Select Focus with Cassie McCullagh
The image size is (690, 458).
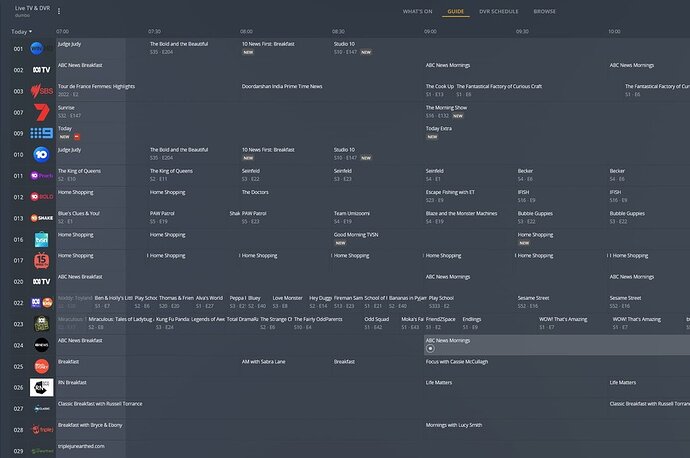456,362
